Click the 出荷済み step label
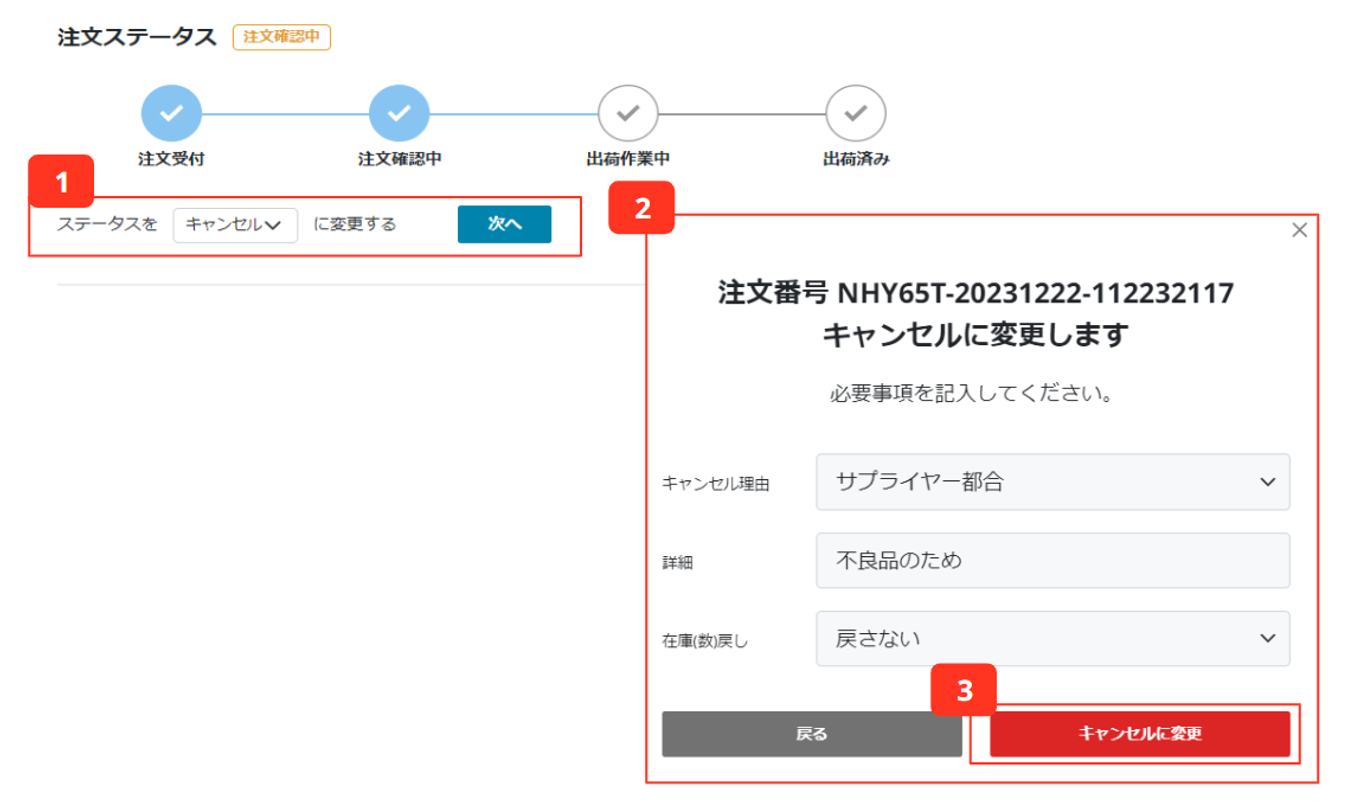Screen dimensions: 1360x809 pyautogui.click(x=856, y=159)
